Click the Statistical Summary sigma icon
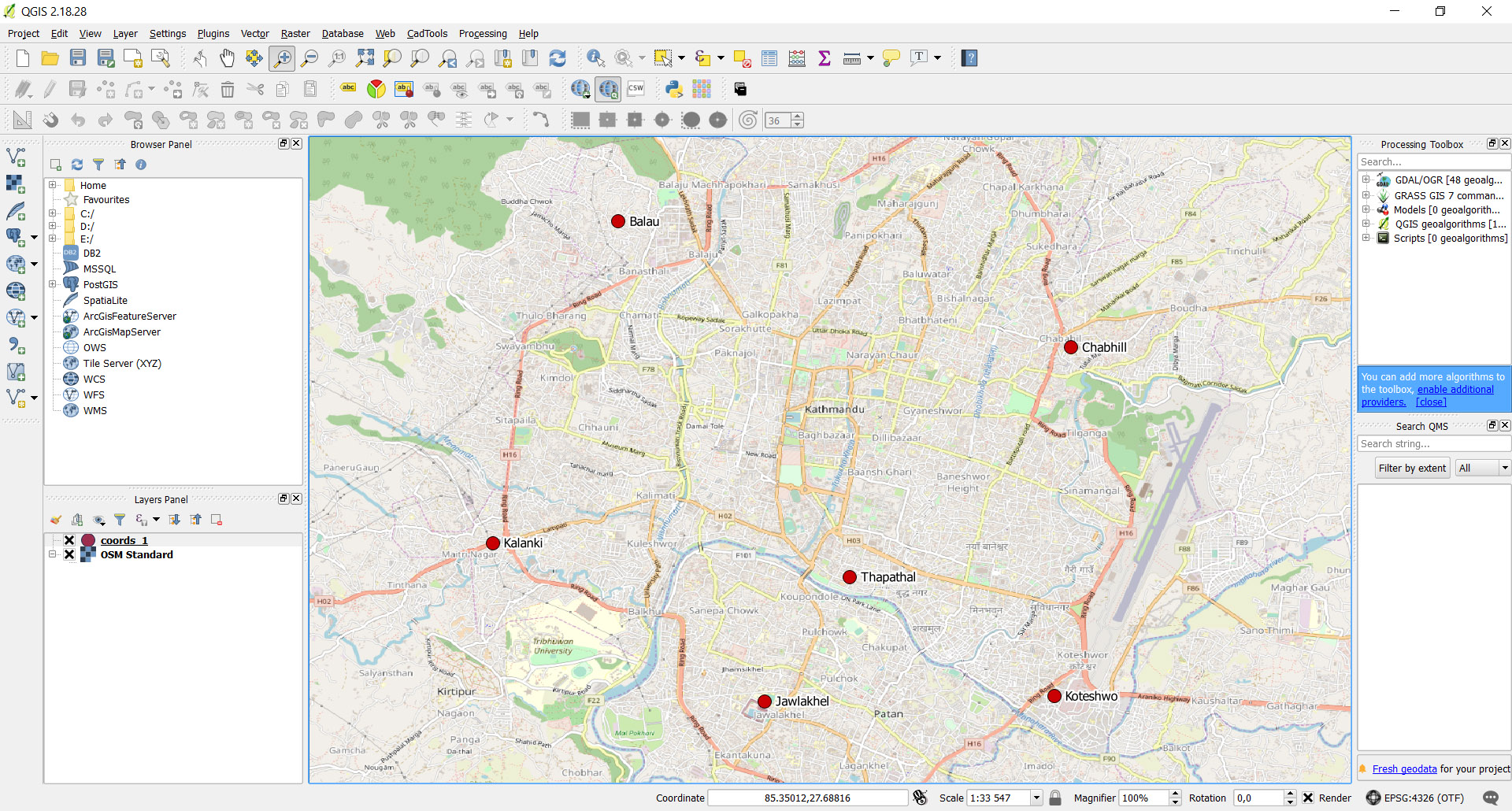Screen dimensions: 1512x811 coord(825,58)
